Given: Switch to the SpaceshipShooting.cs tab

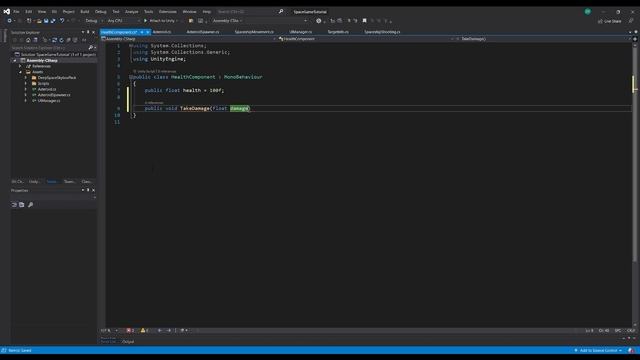Looking at the screenshot, I should pos(382,32).
